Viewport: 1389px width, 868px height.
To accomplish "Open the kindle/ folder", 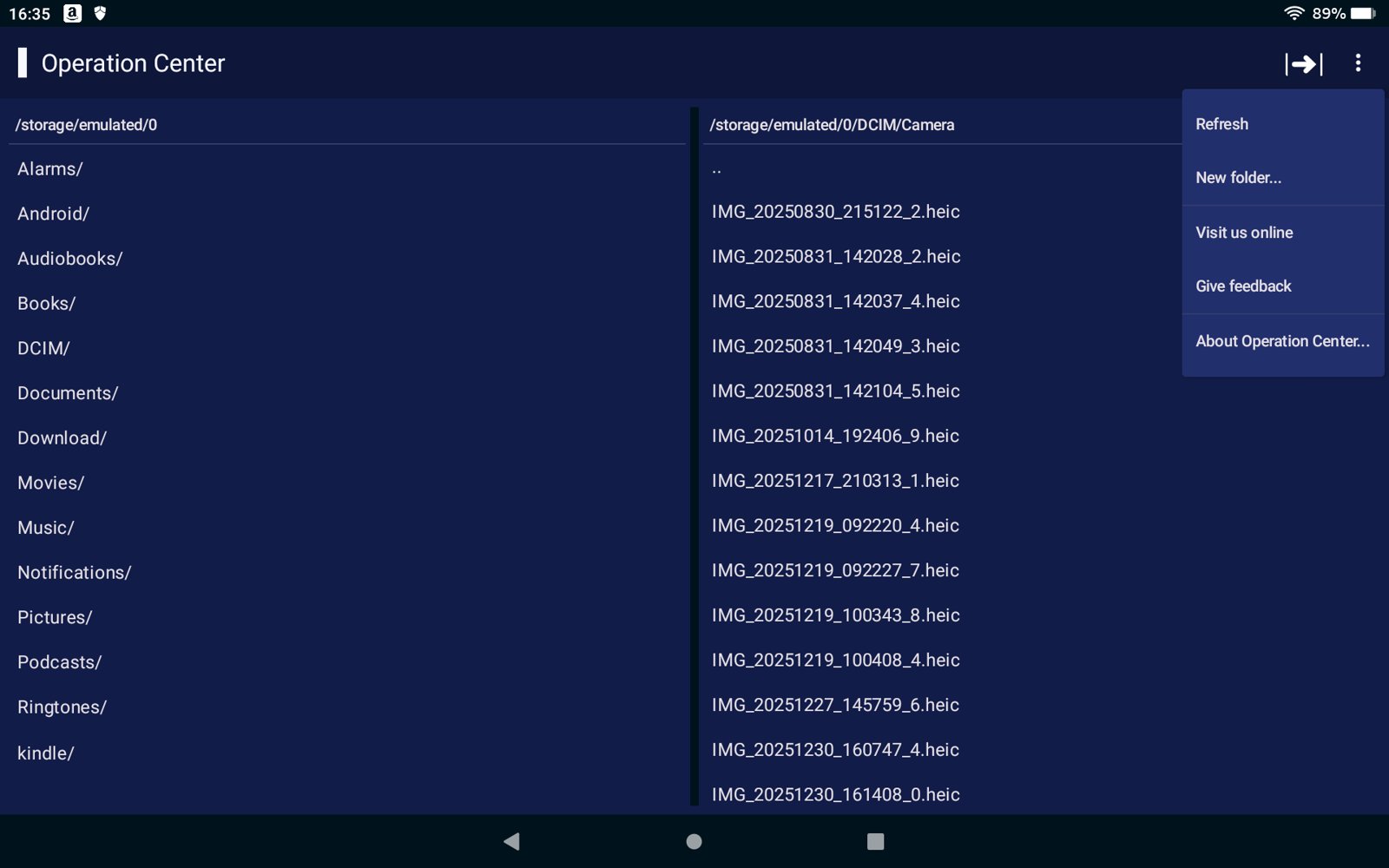I will (x=45, y=753).
